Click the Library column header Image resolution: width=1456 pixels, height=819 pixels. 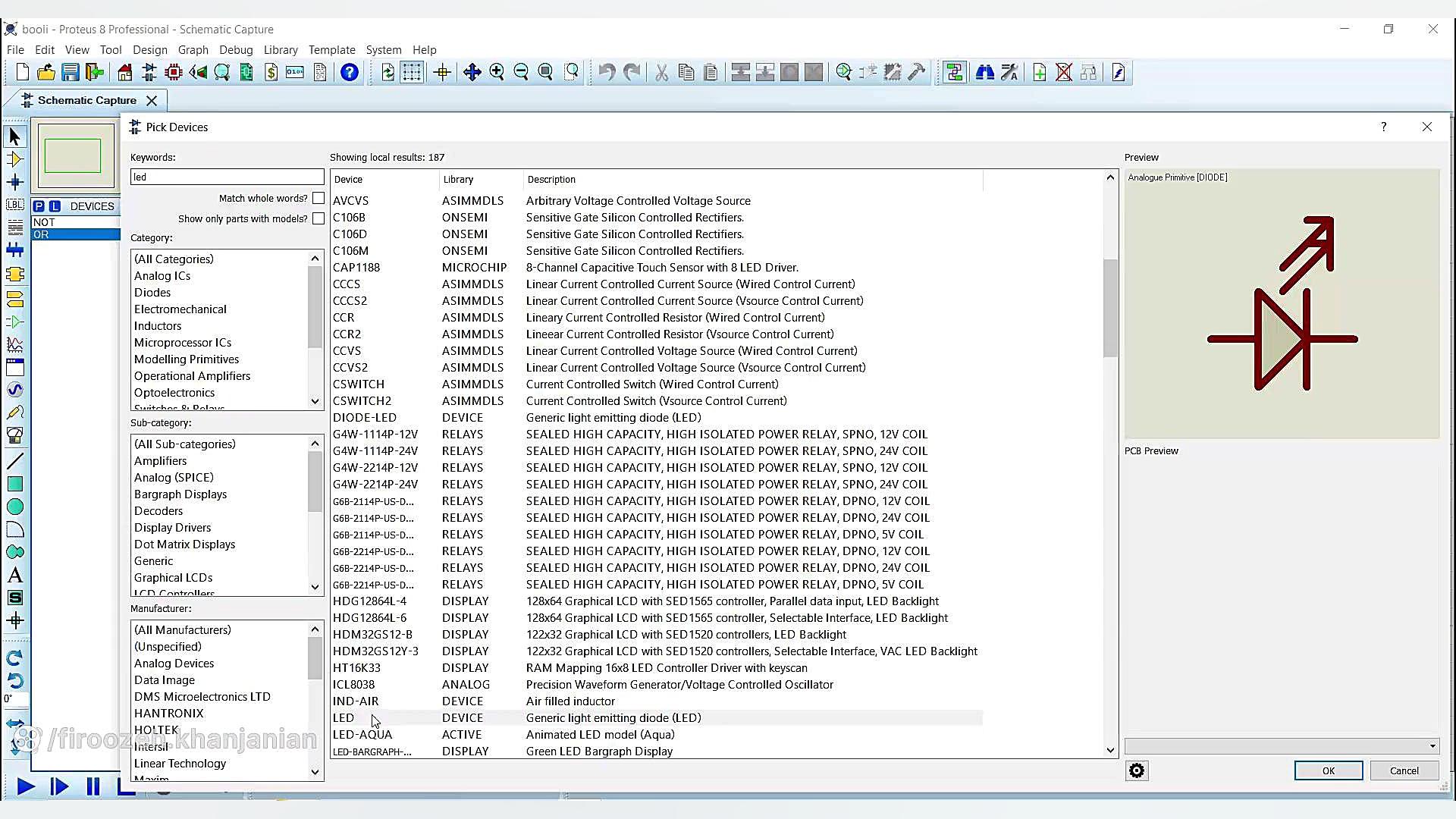click(481, 180)
